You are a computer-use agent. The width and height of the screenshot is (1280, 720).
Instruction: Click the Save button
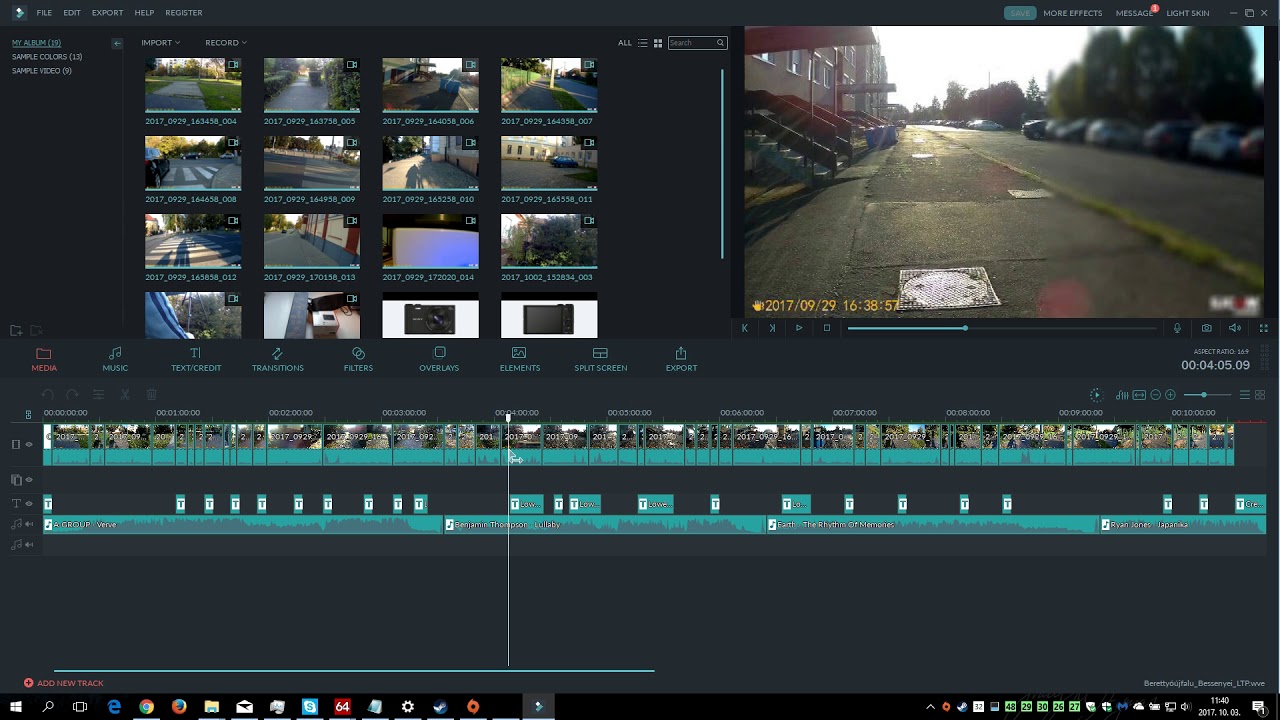(x=1020, y=13)
